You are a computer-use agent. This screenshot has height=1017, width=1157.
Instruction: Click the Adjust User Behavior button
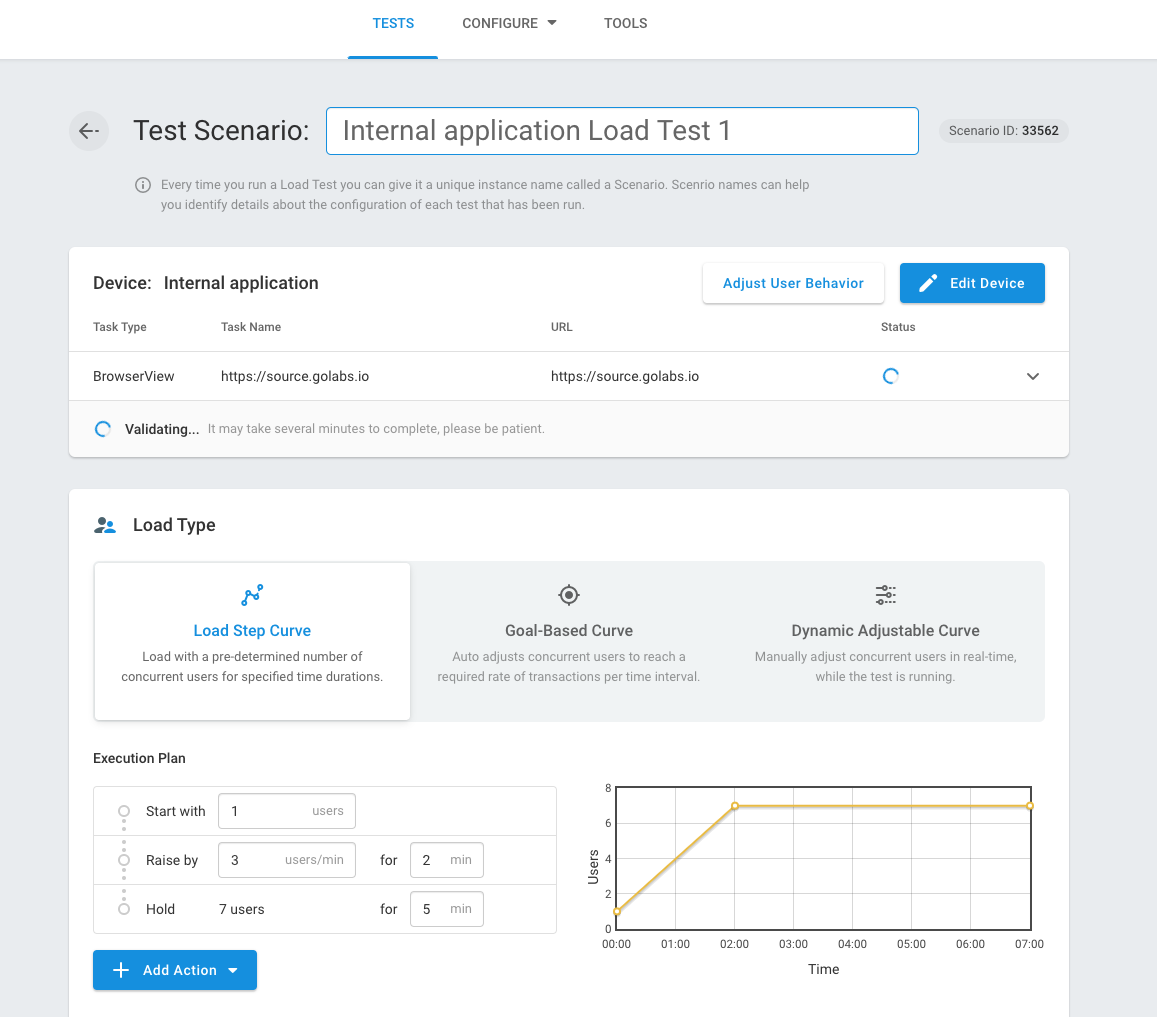pos(793,283)
